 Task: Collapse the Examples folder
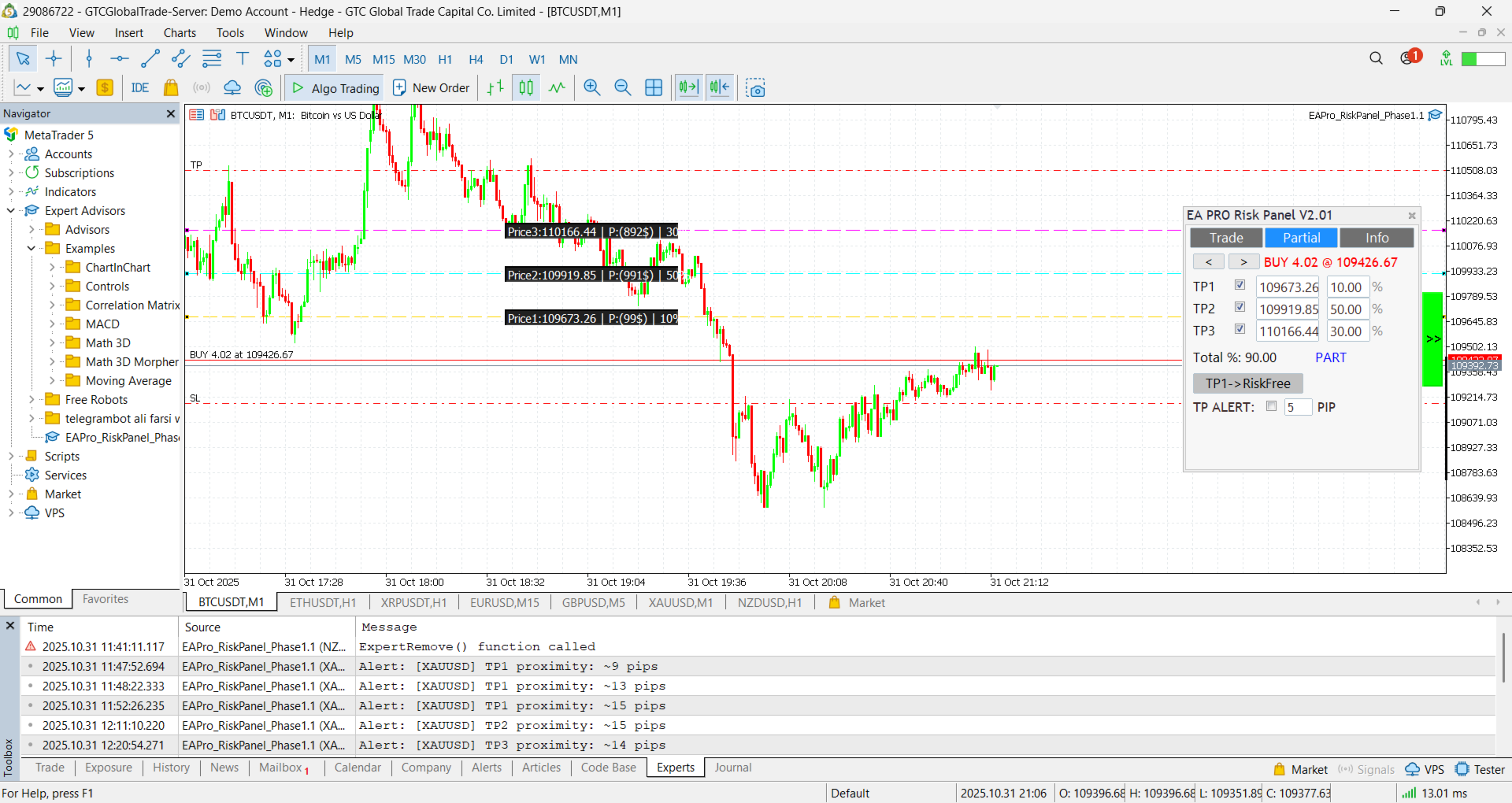(31, 249)
